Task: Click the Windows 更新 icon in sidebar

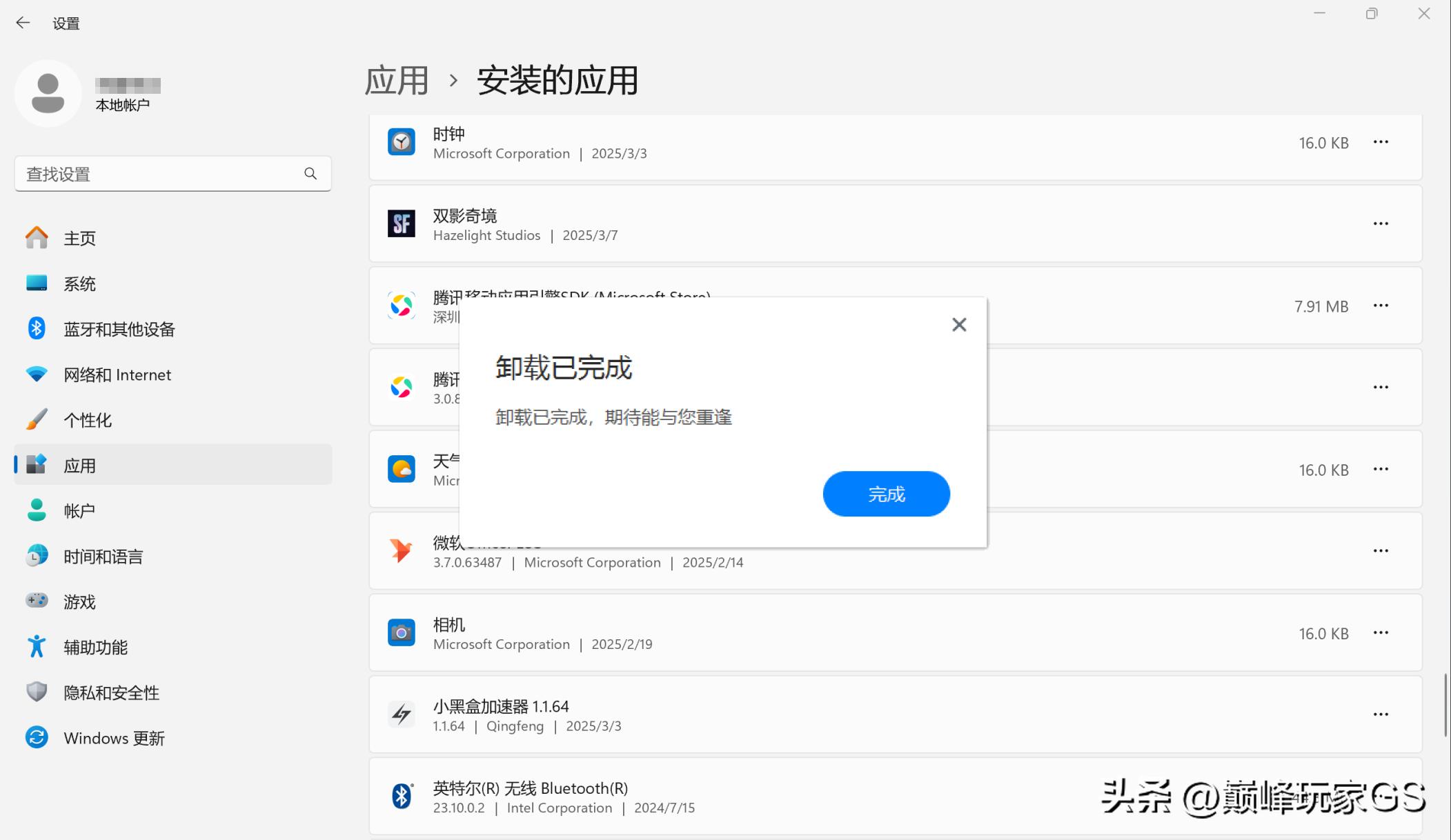Action: point(36,738)
